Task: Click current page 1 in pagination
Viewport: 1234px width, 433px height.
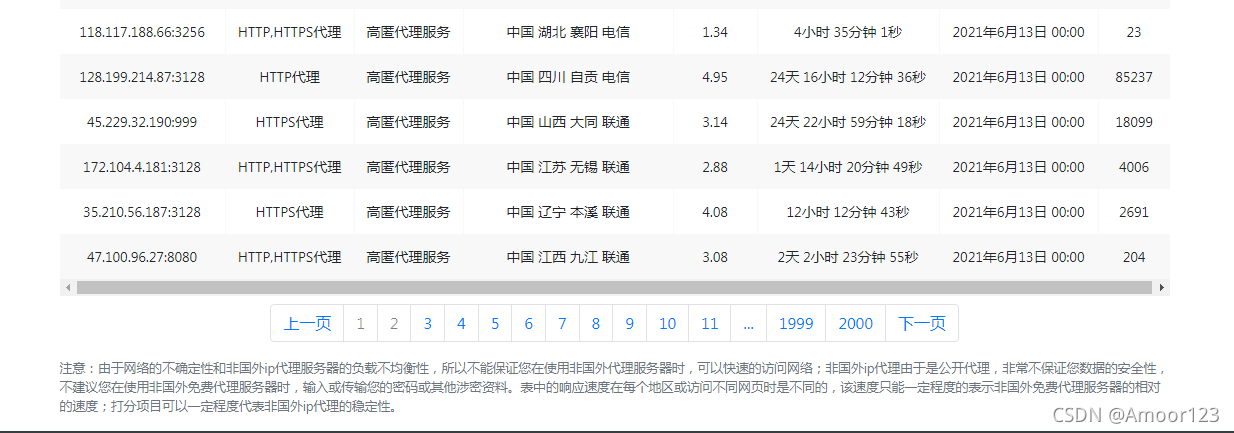Action: click(x=360, y=323)
